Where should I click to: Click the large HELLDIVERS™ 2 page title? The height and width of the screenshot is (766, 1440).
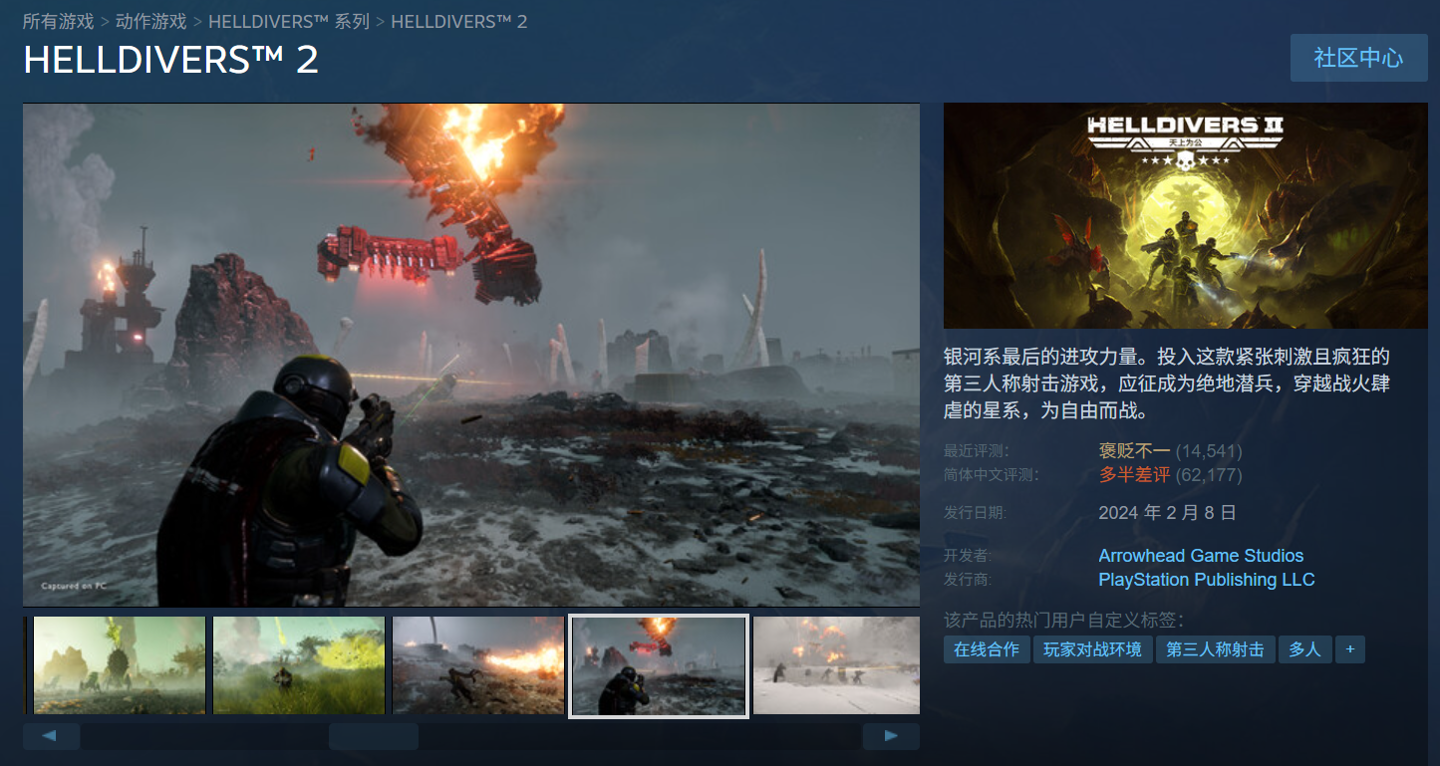(x=171, y=60)
